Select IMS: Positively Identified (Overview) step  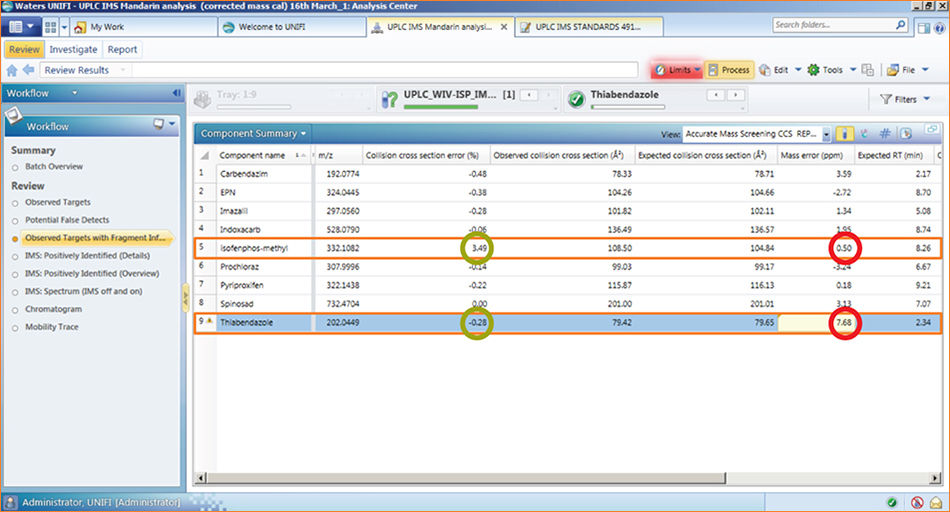click(x=92, y=274)
